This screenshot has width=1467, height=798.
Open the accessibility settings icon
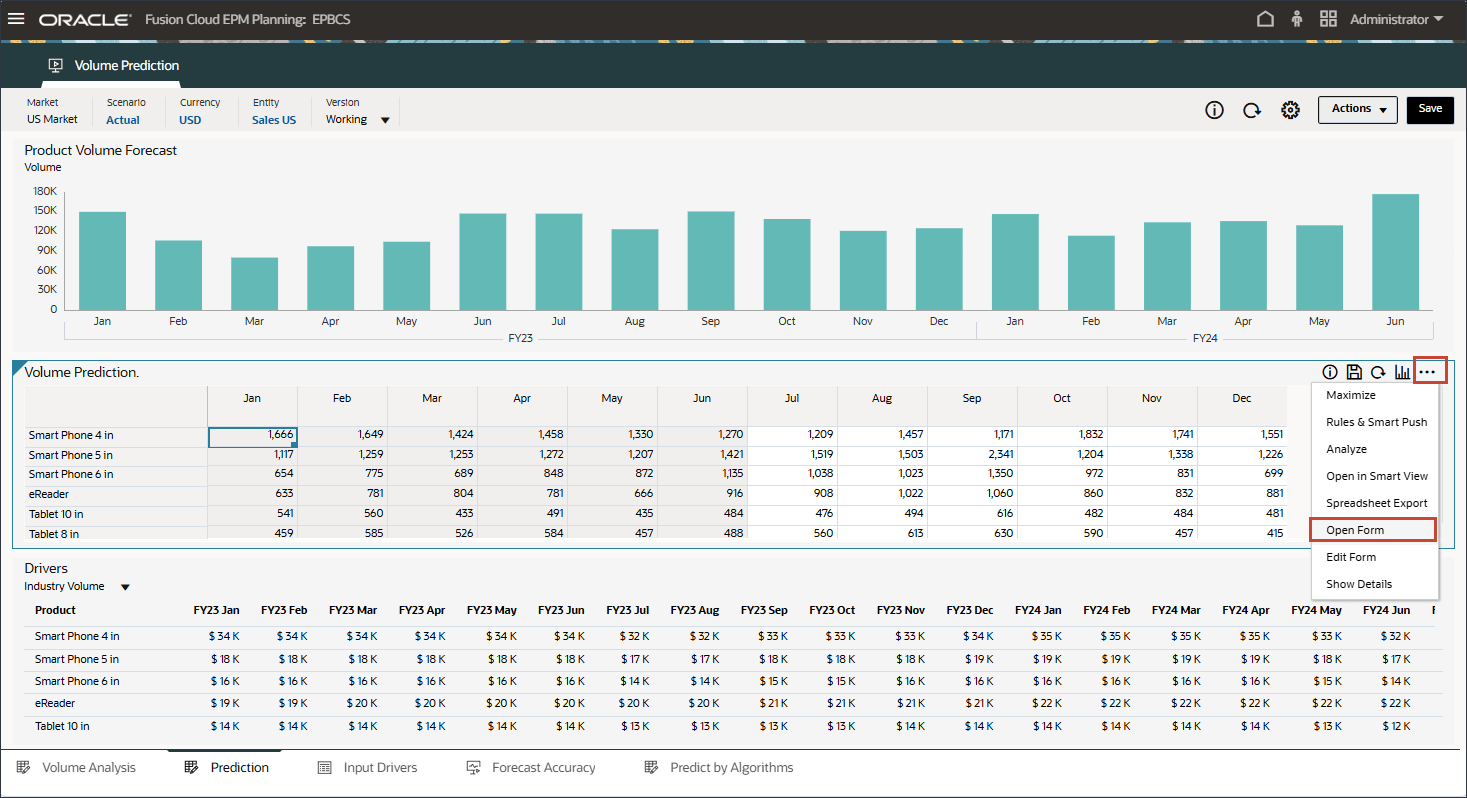[1297, 19]
